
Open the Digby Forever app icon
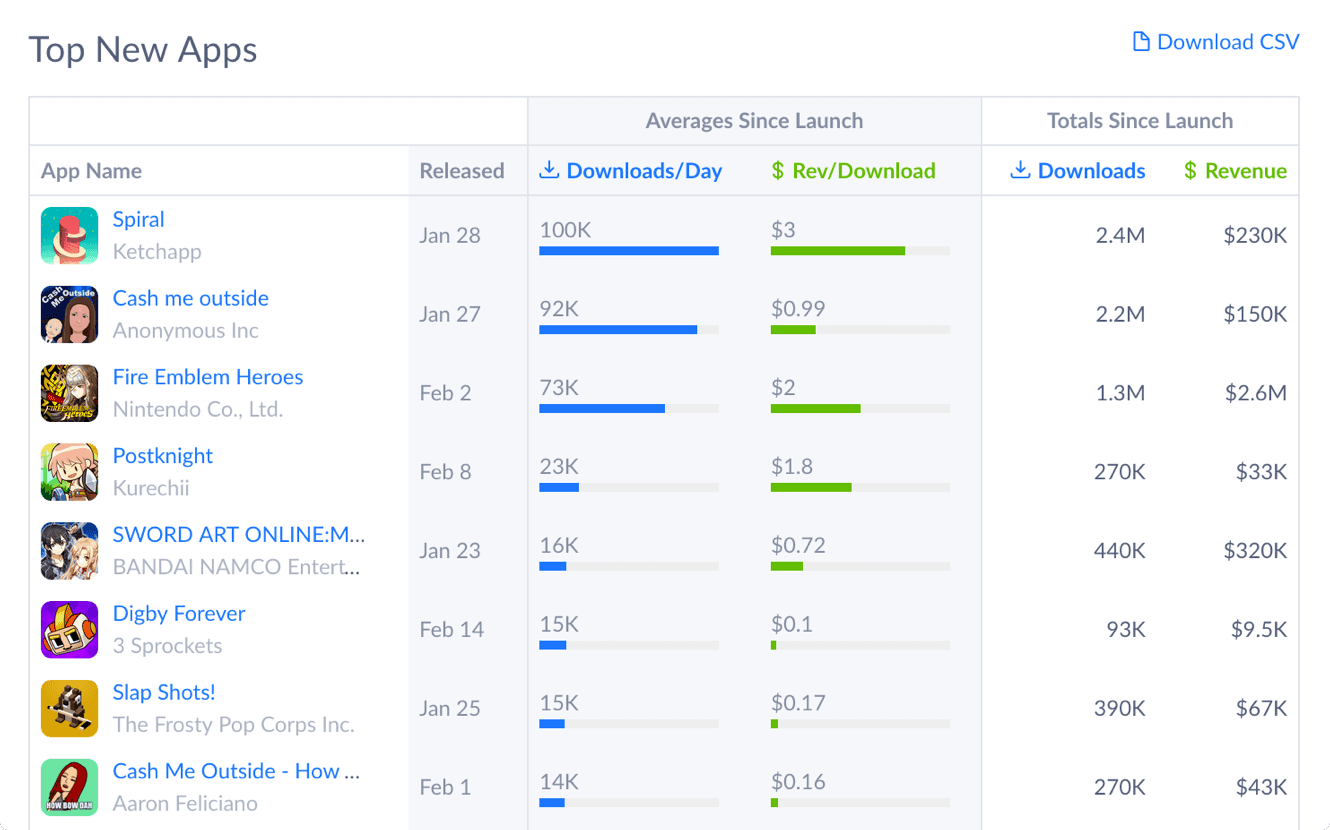pyautogui.click(x=69, y=629)
